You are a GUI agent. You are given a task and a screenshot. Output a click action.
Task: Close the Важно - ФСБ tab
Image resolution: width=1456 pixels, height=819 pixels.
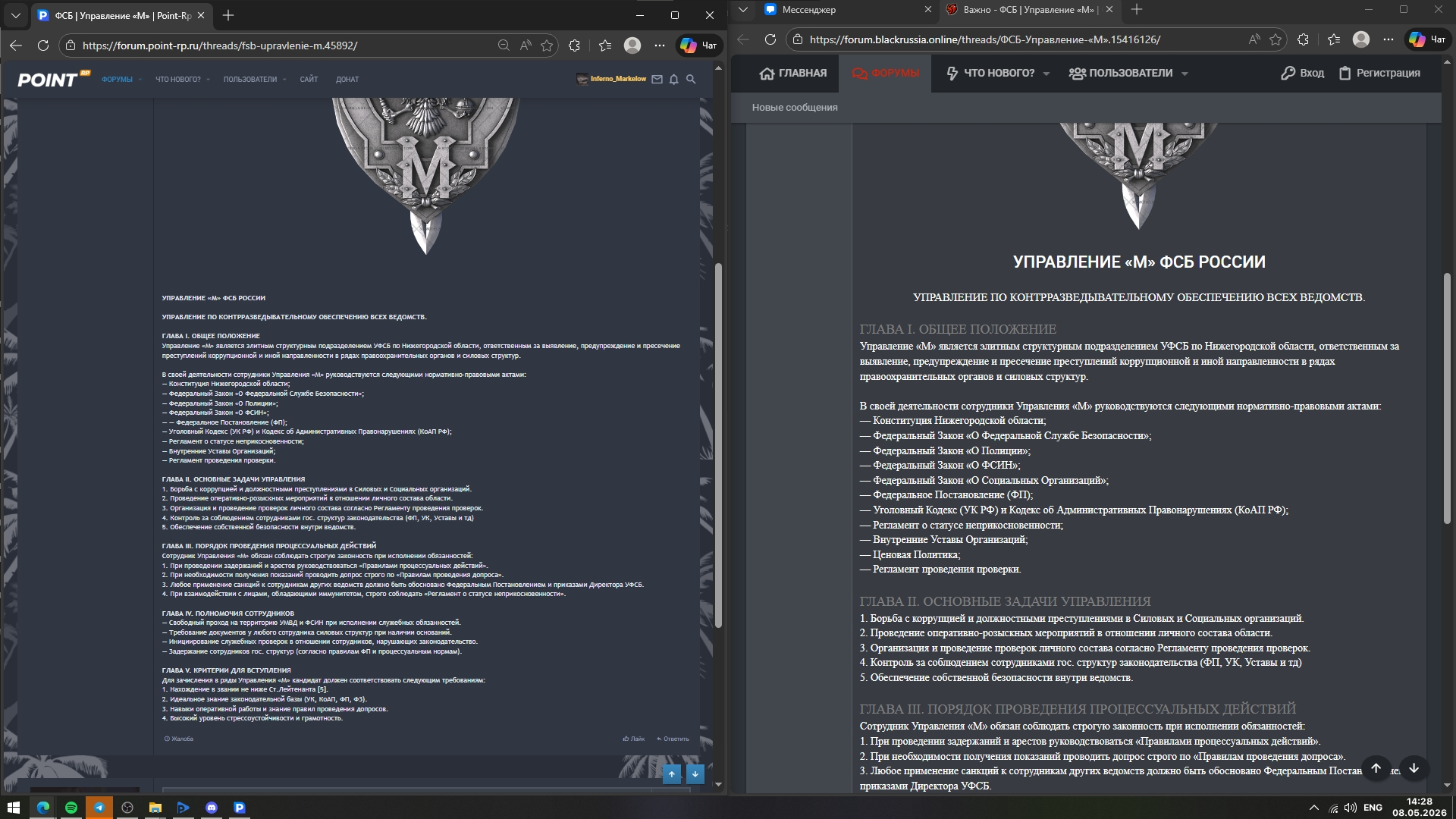pos(1109,10)
